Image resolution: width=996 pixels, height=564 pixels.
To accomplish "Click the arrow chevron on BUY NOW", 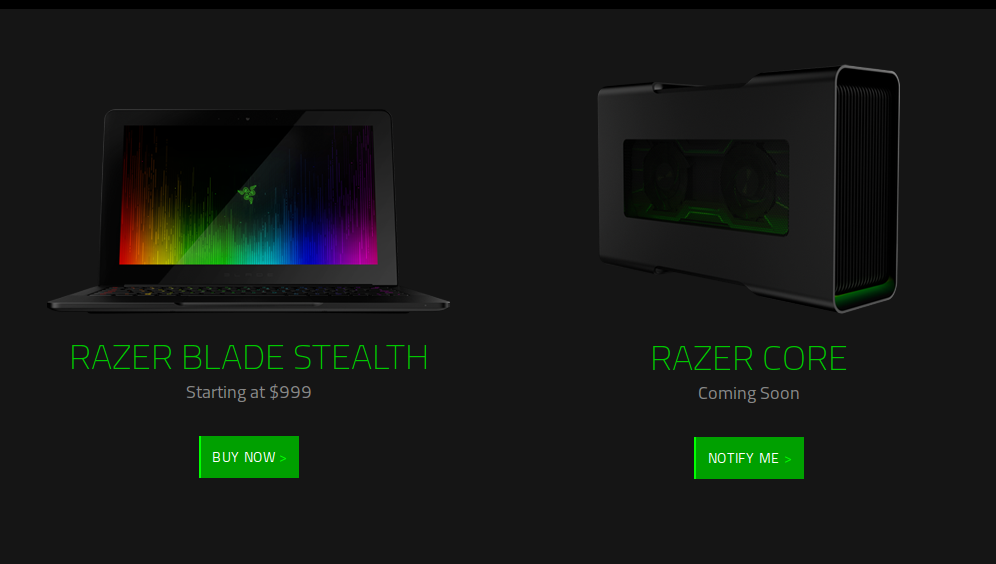I will (283, 458).
